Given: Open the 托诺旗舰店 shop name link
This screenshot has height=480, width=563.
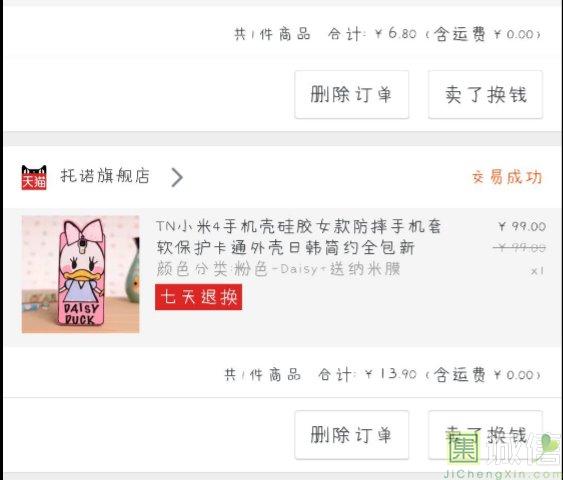Looking at the screenshot, I should [105, 176].
